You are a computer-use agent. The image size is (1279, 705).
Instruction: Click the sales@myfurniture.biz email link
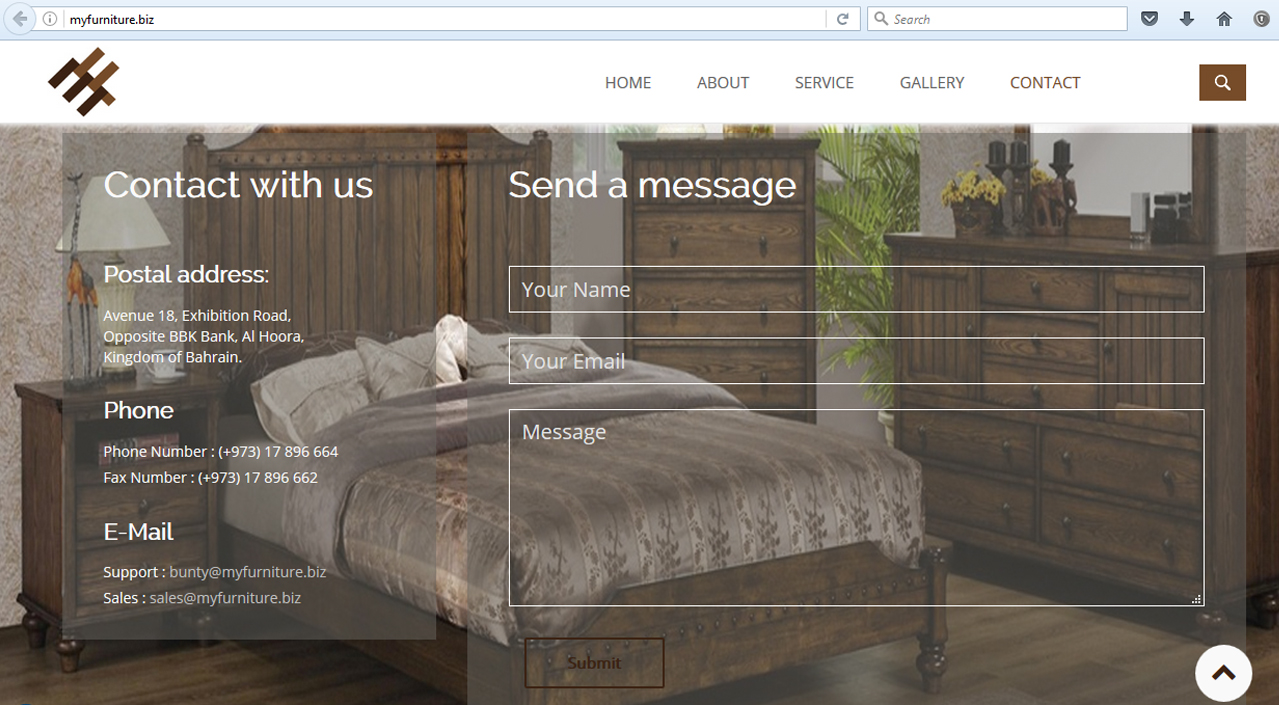point(225,598)
